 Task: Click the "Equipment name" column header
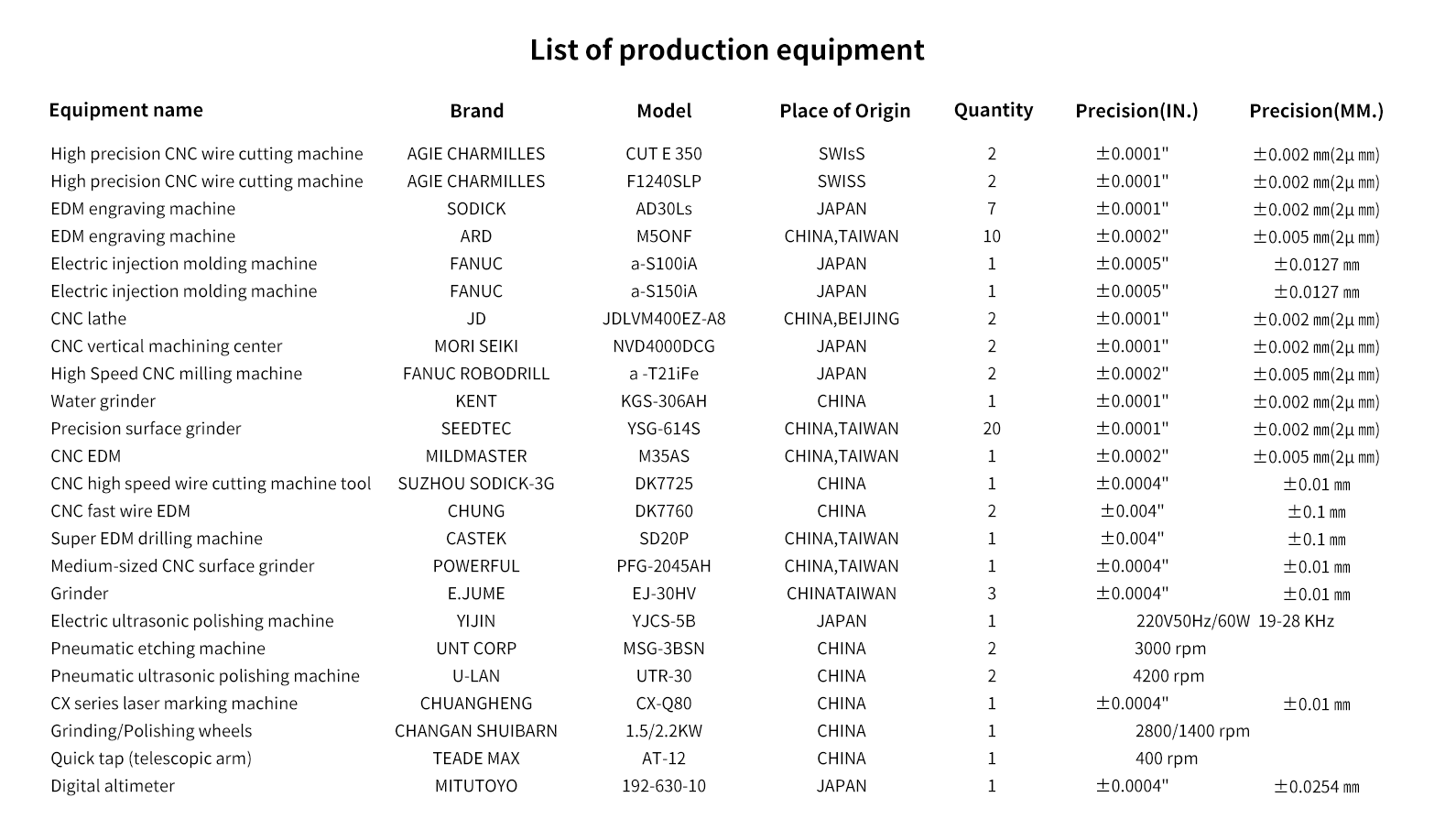(x=125, y=110)
